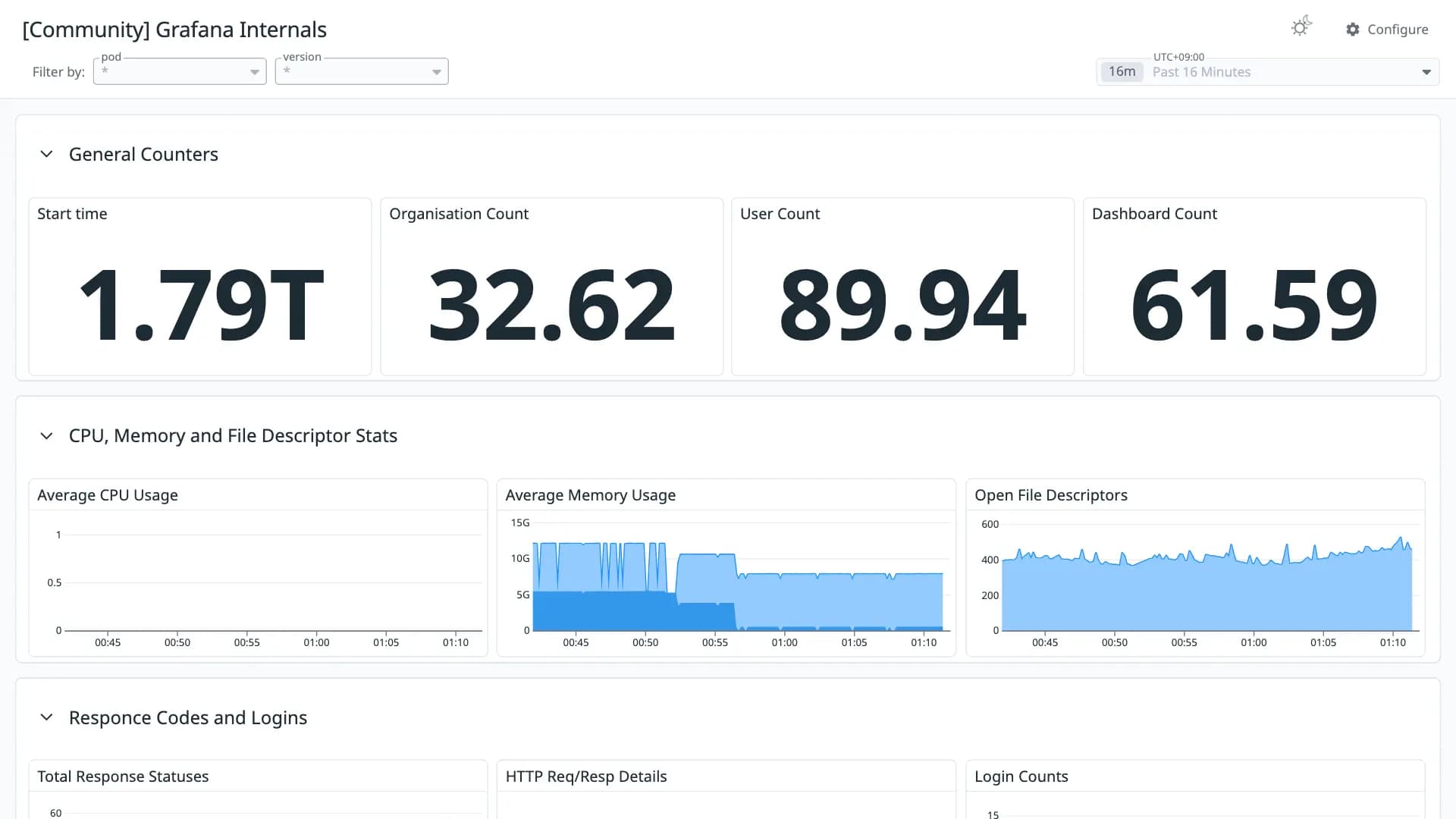Open the version filter dropdown
This screenshot has height=819, width=1456.
pyautogui.click(x=362, y=71)
